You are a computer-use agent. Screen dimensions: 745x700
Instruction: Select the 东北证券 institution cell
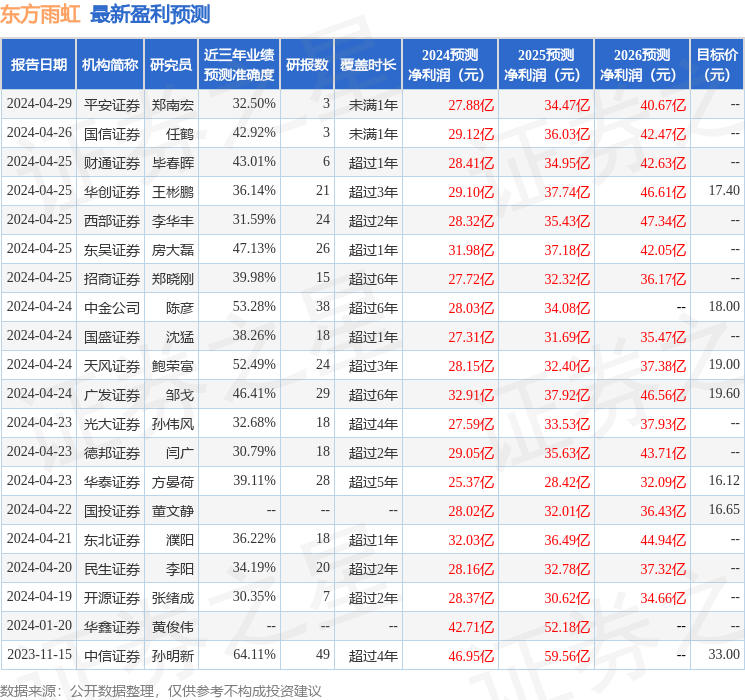[x=112, y=539]
